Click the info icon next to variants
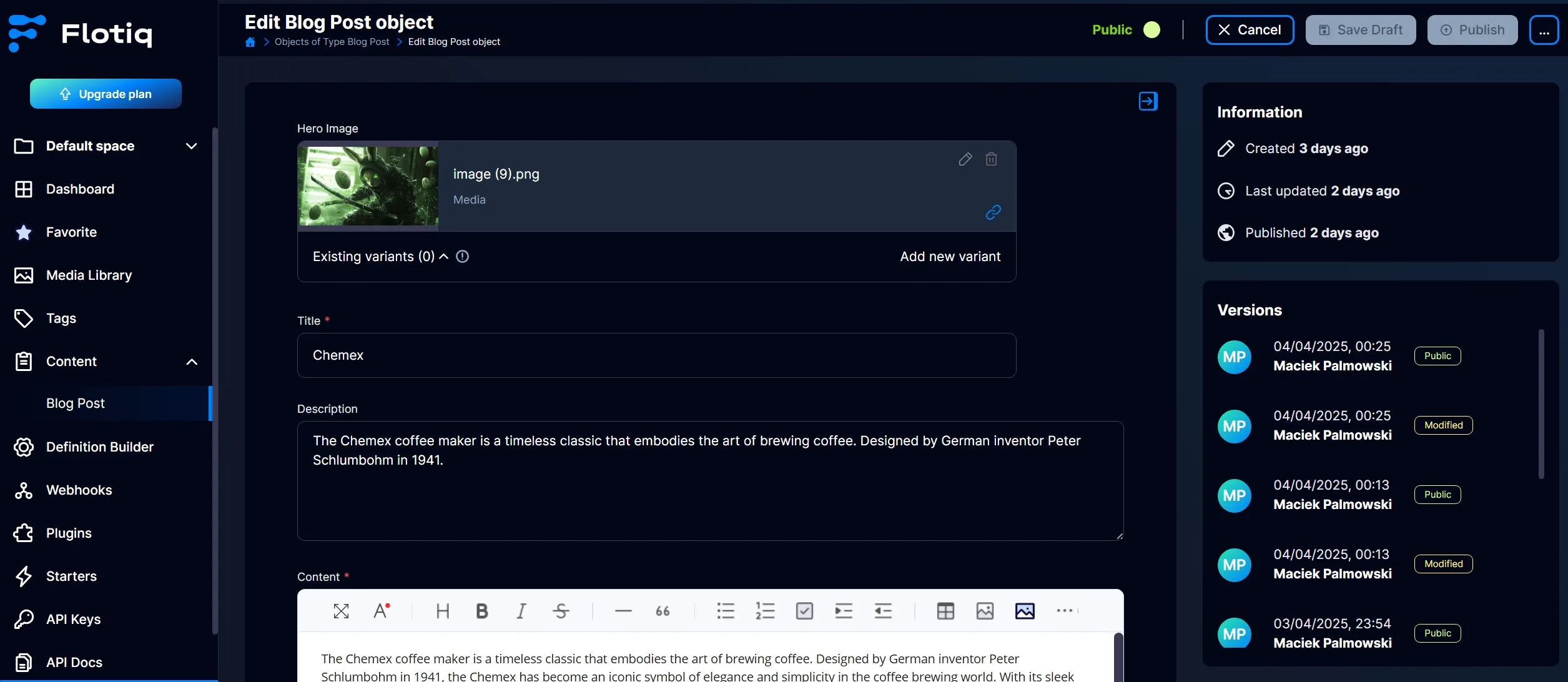This screenshot has height=682, width=1568. pyautogui.click(x=462, y=257)
